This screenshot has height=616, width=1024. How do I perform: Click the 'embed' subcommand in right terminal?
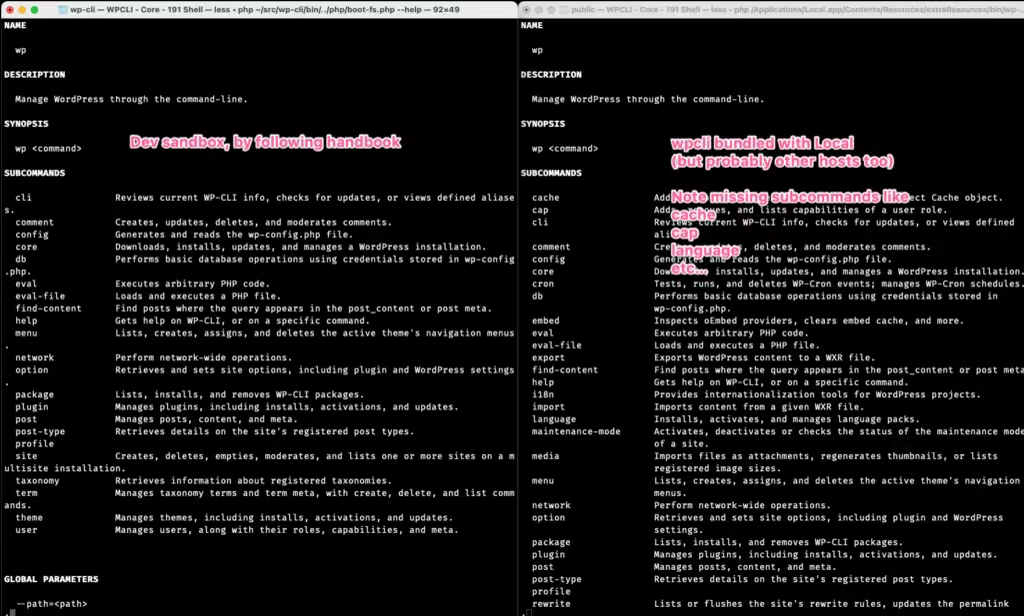pyautogui.click(x=545, y=321)
